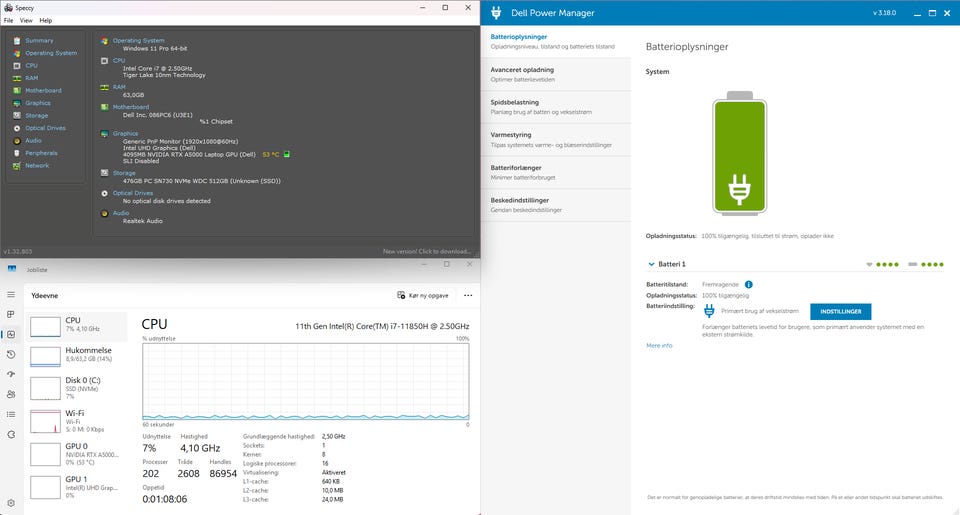This screenshot has width=960, height=515.
Task: Open Audio heading link in Speccy summary
Action: coord(121,213)
